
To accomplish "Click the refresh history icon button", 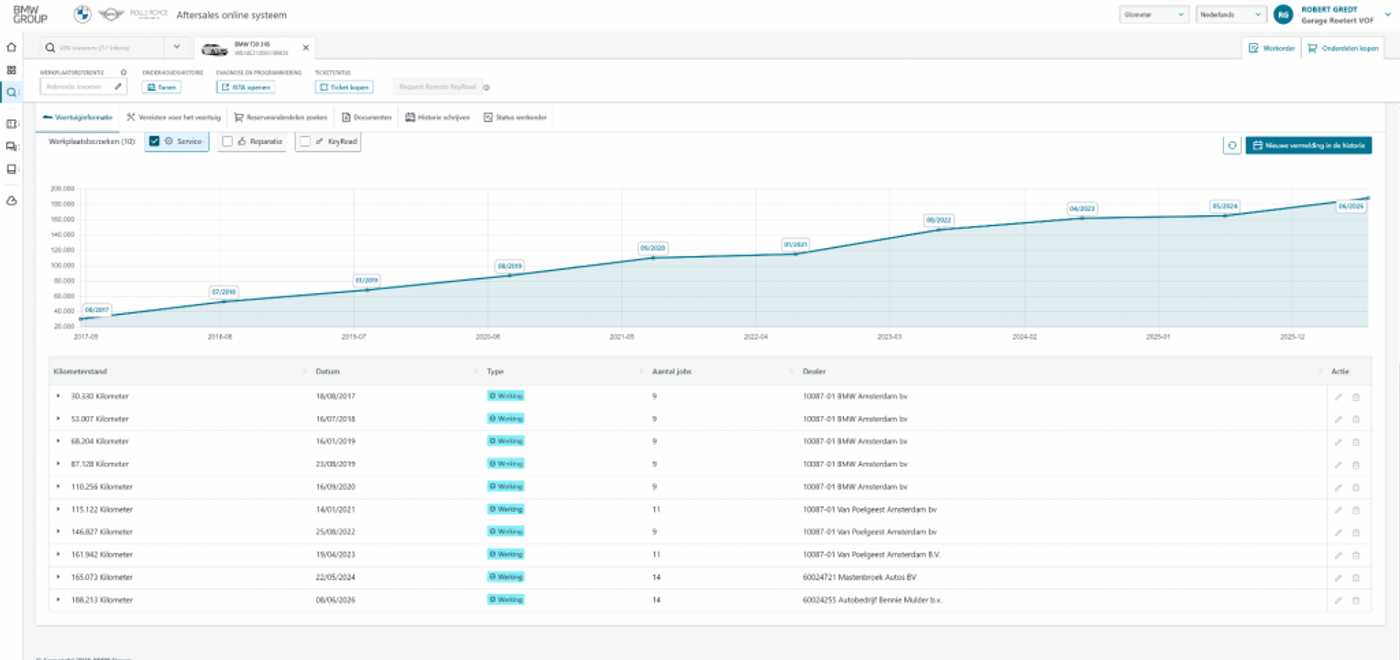I will [x=1232, y=145].
